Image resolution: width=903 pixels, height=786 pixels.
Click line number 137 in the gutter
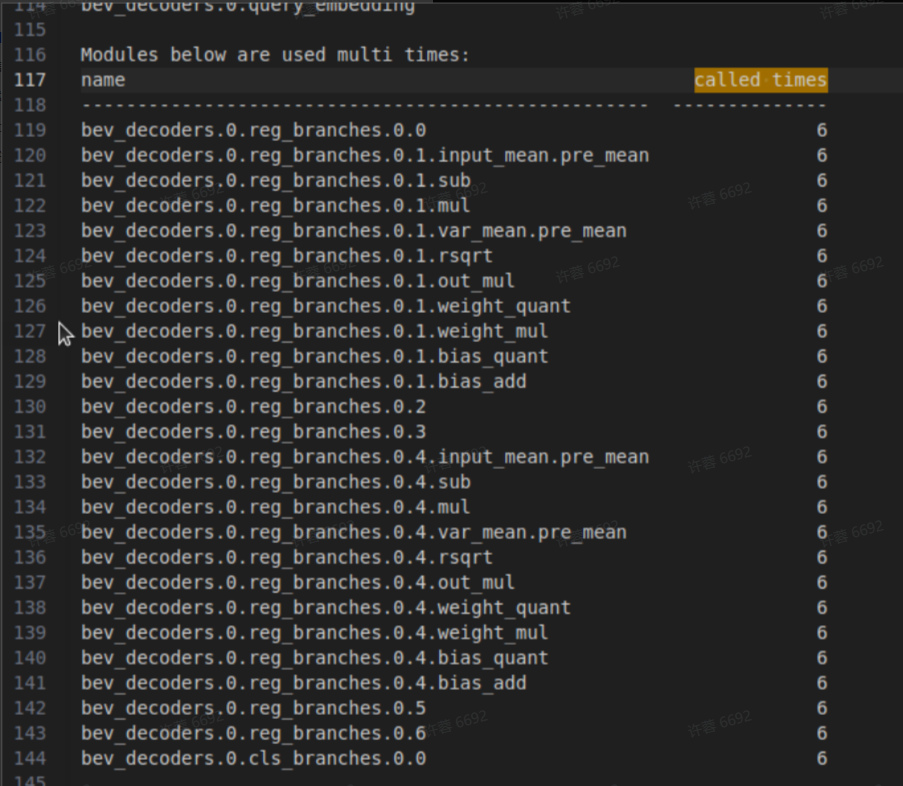pos(31,582)
